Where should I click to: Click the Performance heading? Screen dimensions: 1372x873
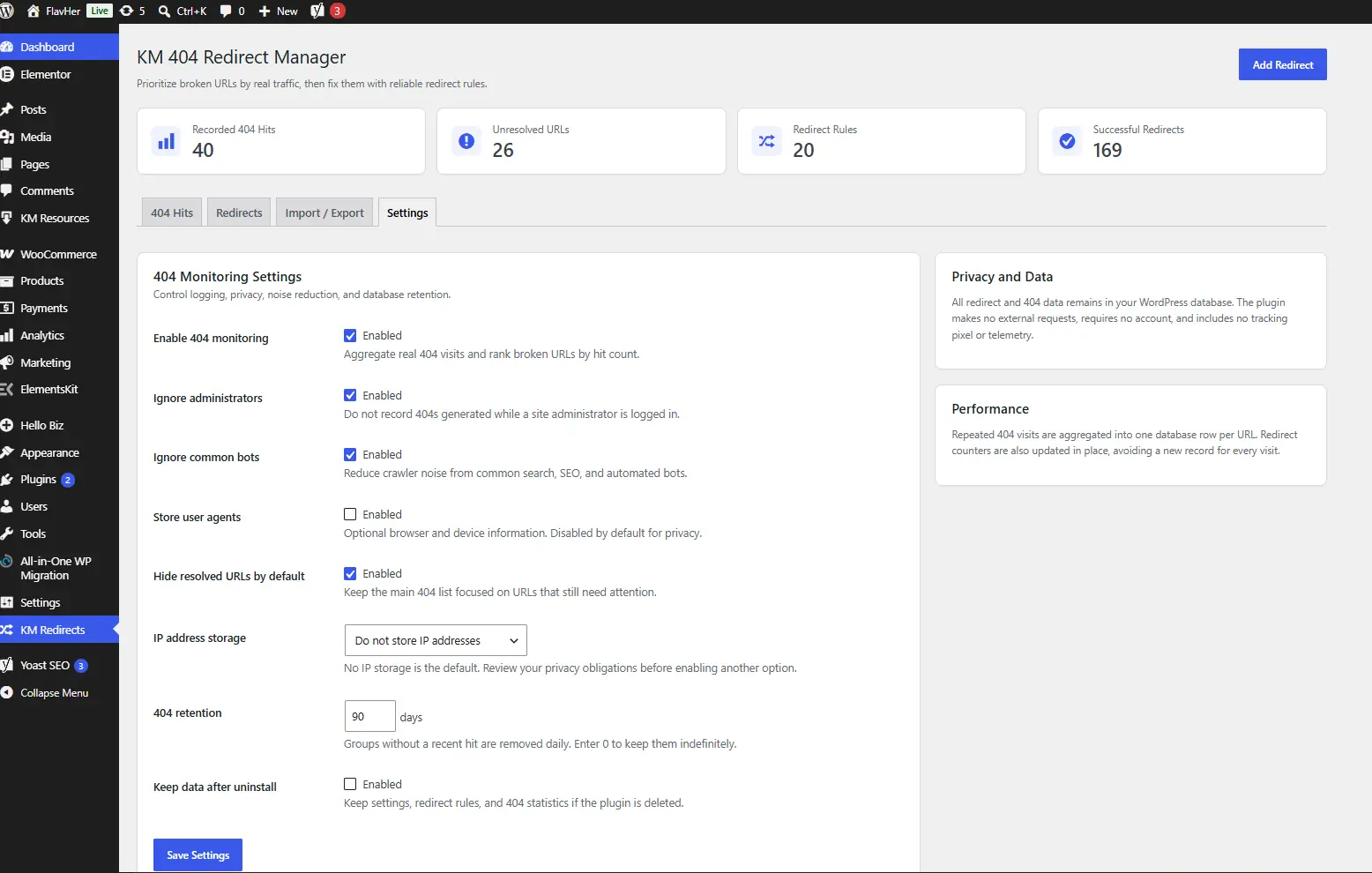(990, 408)
